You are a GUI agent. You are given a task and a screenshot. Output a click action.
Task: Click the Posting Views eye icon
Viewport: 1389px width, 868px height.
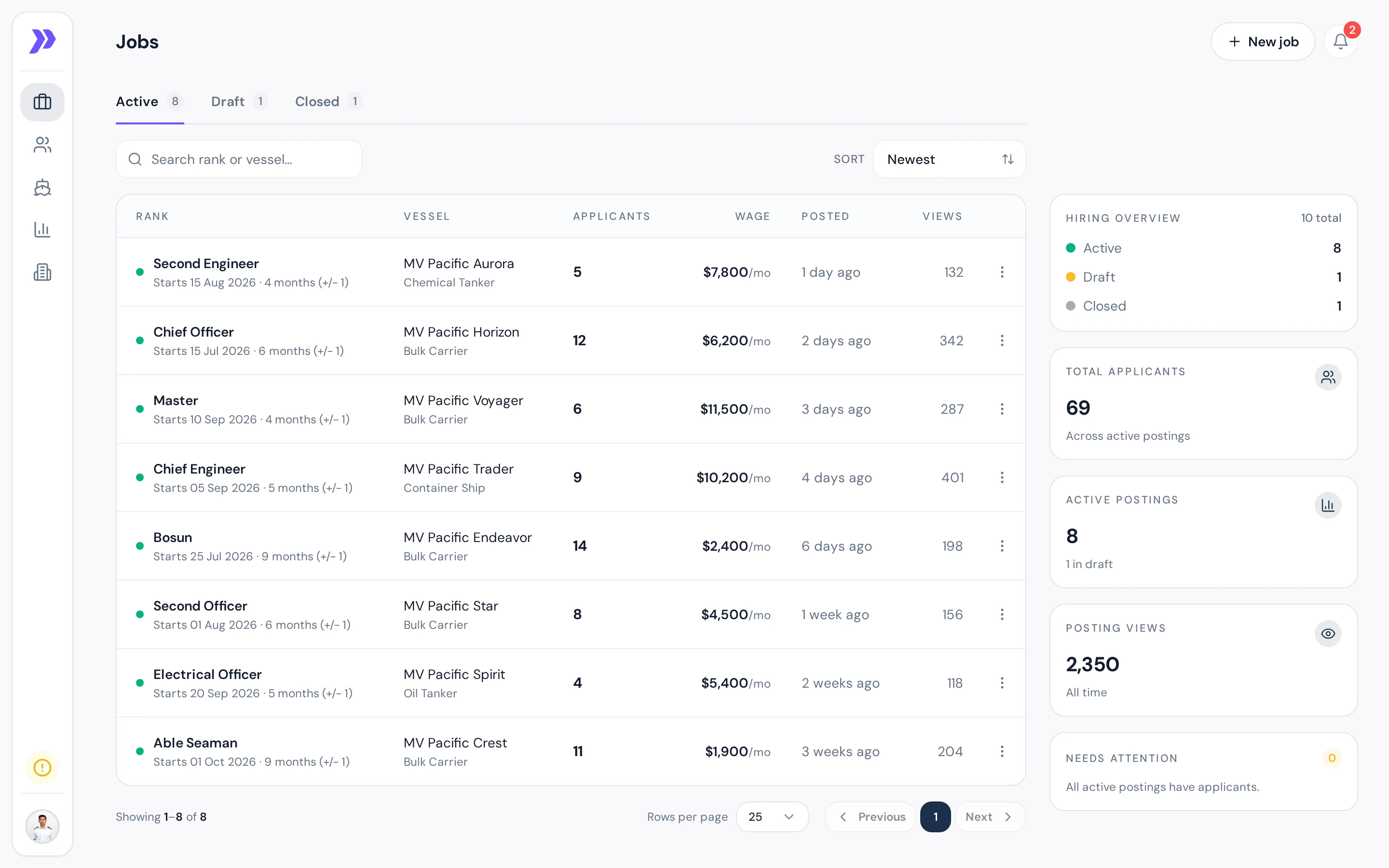(1328, 634)
